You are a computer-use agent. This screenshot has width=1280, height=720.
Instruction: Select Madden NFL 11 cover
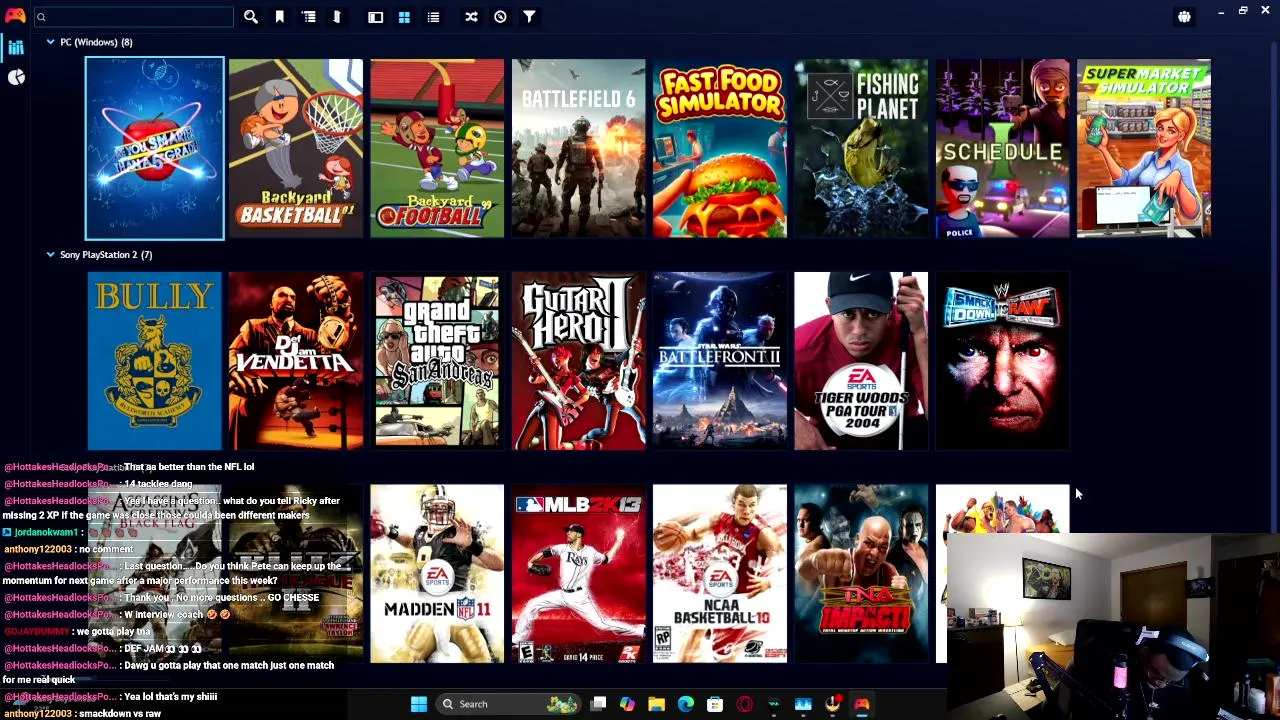point(437,574)
